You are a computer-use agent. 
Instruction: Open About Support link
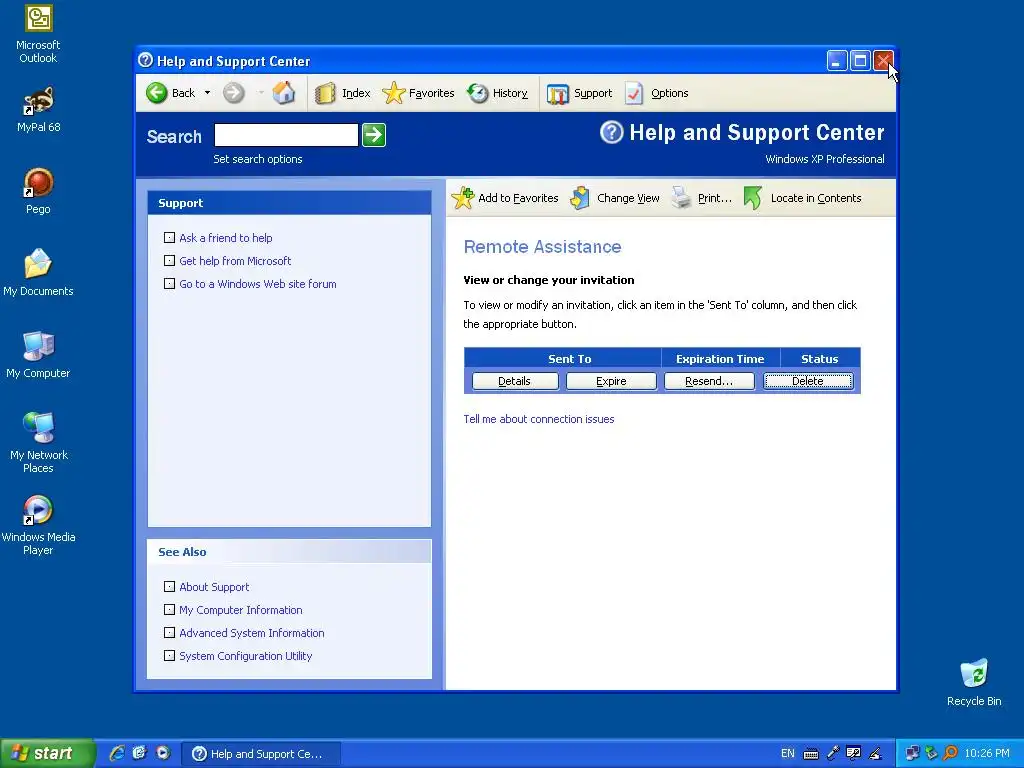click(214, 586)
